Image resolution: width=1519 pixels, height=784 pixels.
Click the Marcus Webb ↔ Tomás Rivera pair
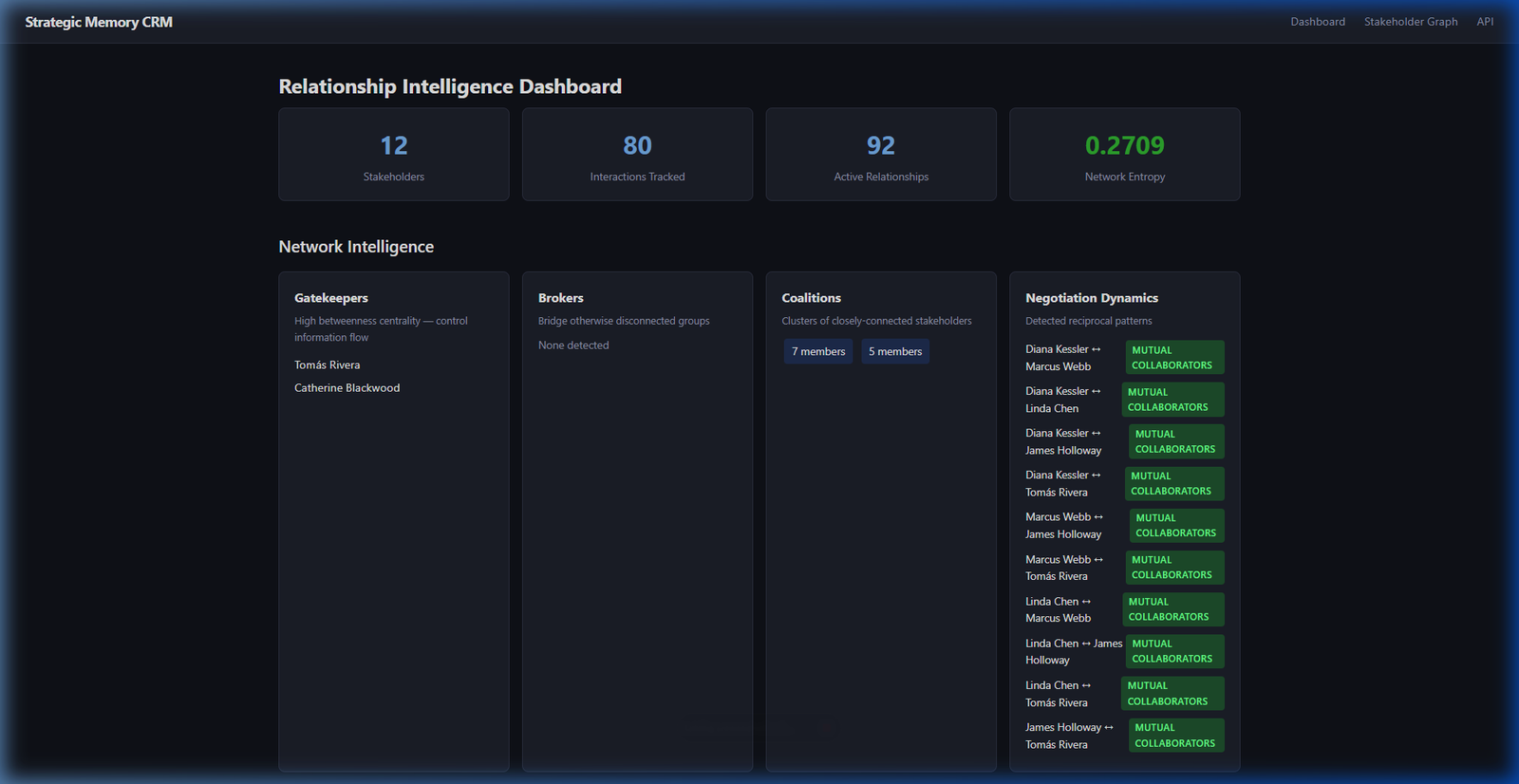click(1064, 568)
